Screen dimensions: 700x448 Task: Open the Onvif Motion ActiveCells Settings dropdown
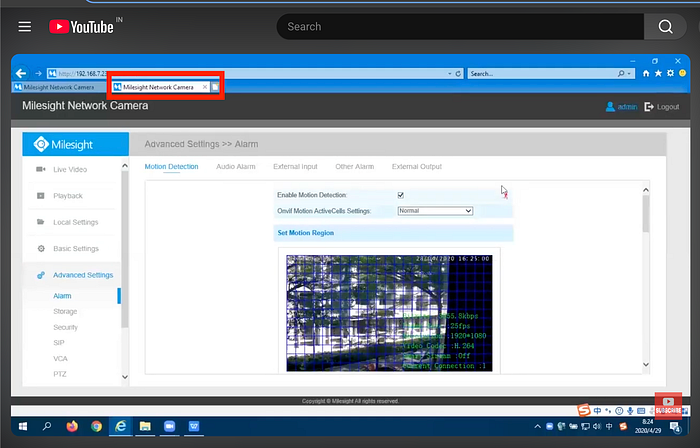coord(435,211)
